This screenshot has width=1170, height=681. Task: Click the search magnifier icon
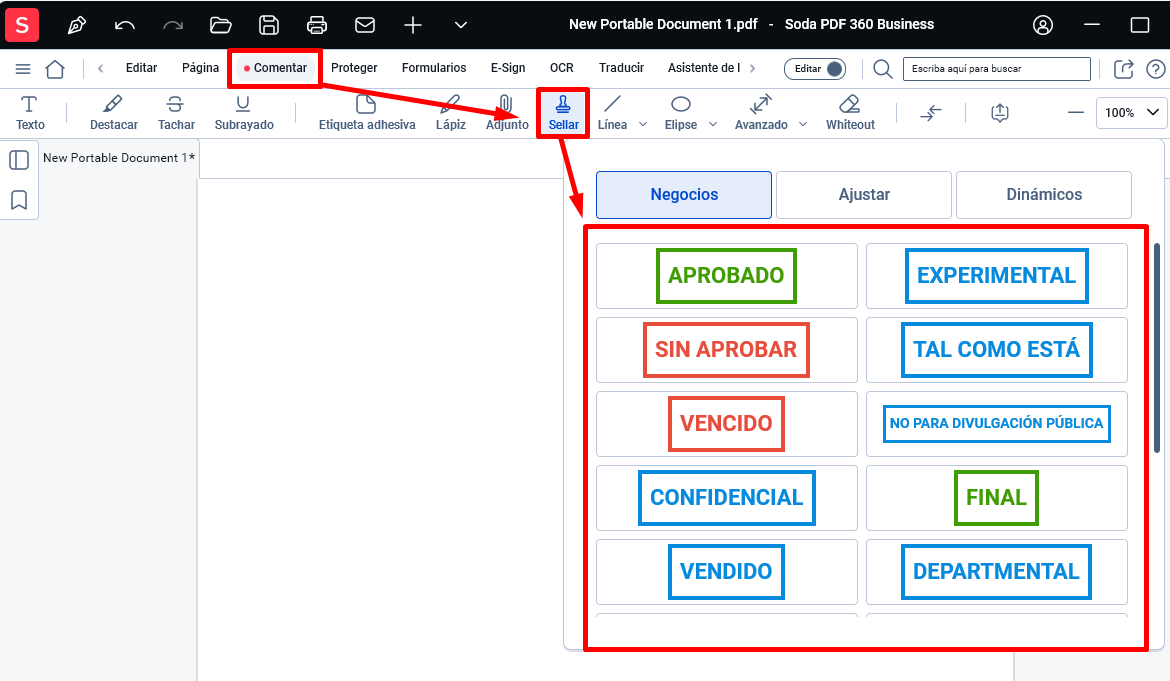point(883,69)
